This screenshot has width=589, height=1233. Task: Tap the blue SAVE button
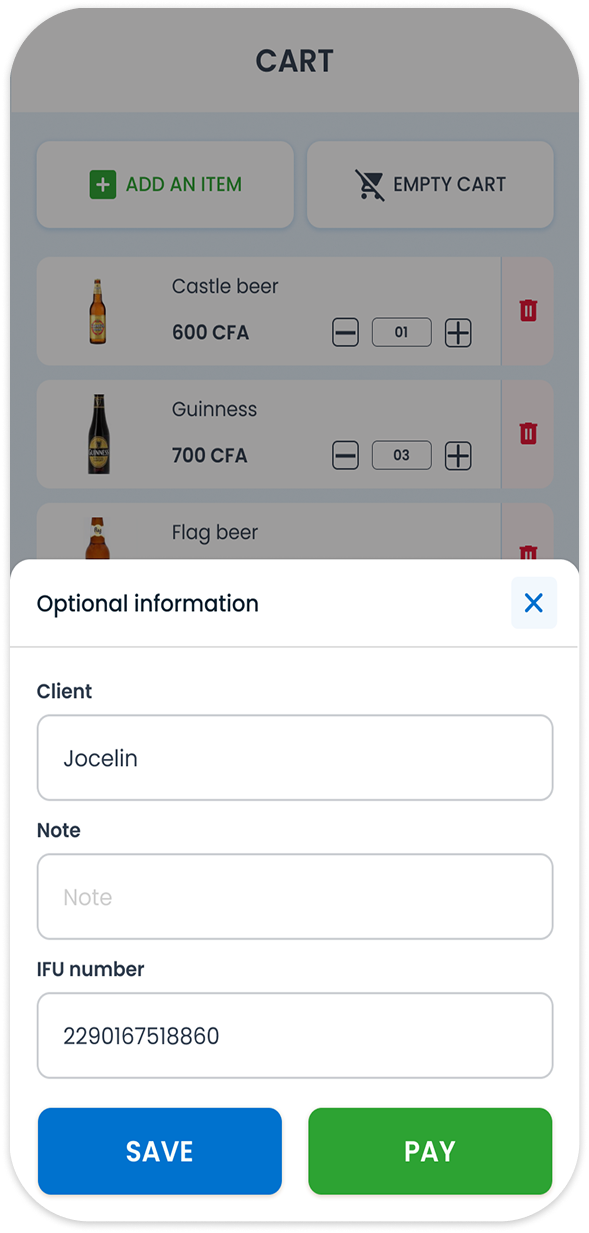[160, 1151]
